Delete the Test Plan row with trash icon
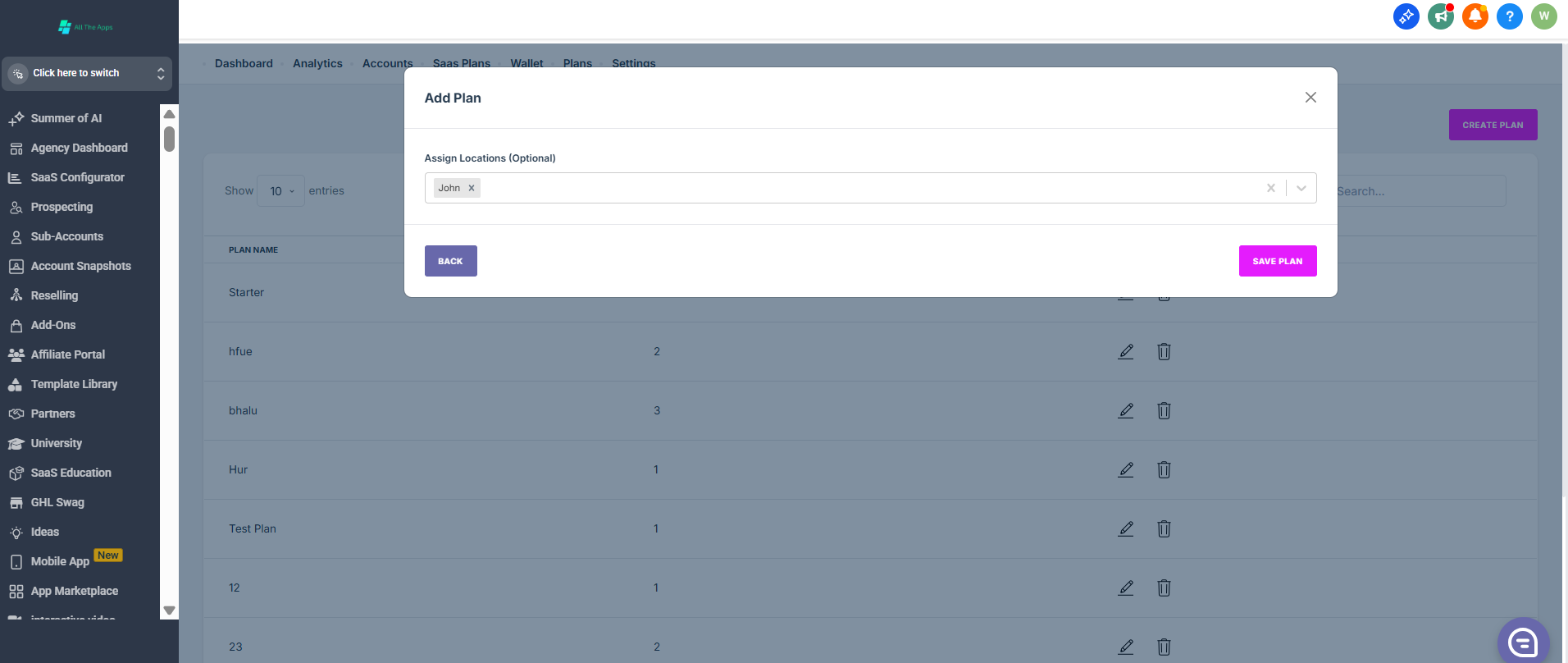This screenshot has height=663, width=1568. pos(1164,528)
